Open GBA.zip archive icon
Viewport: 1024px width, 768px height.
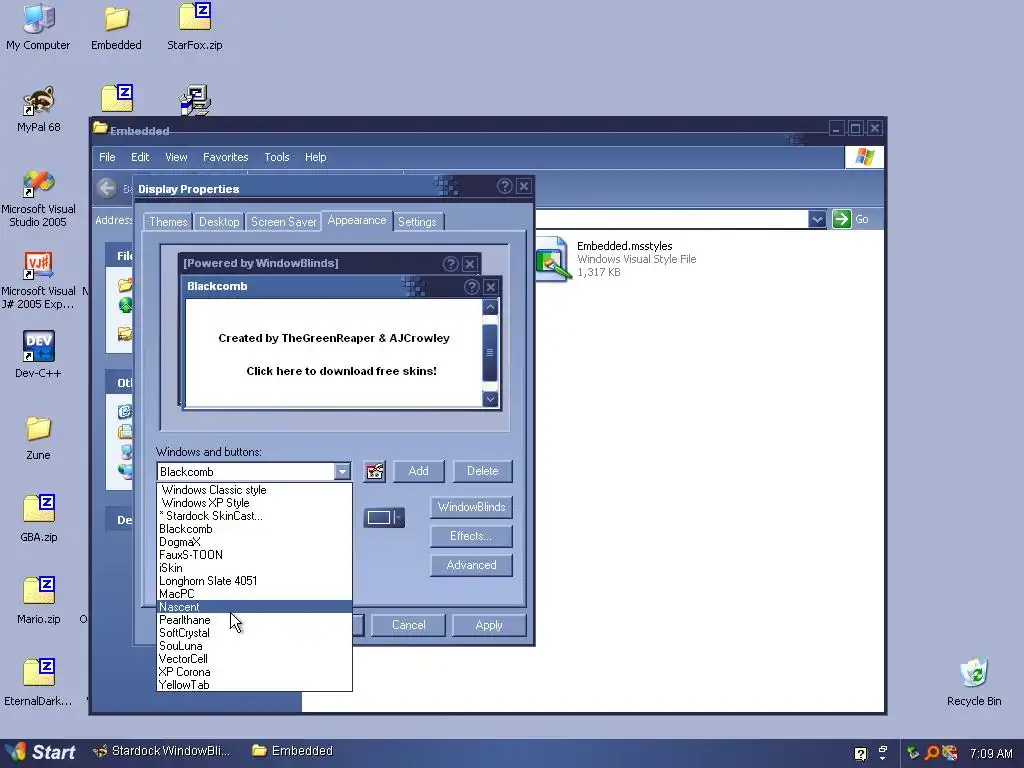point(39,519)
